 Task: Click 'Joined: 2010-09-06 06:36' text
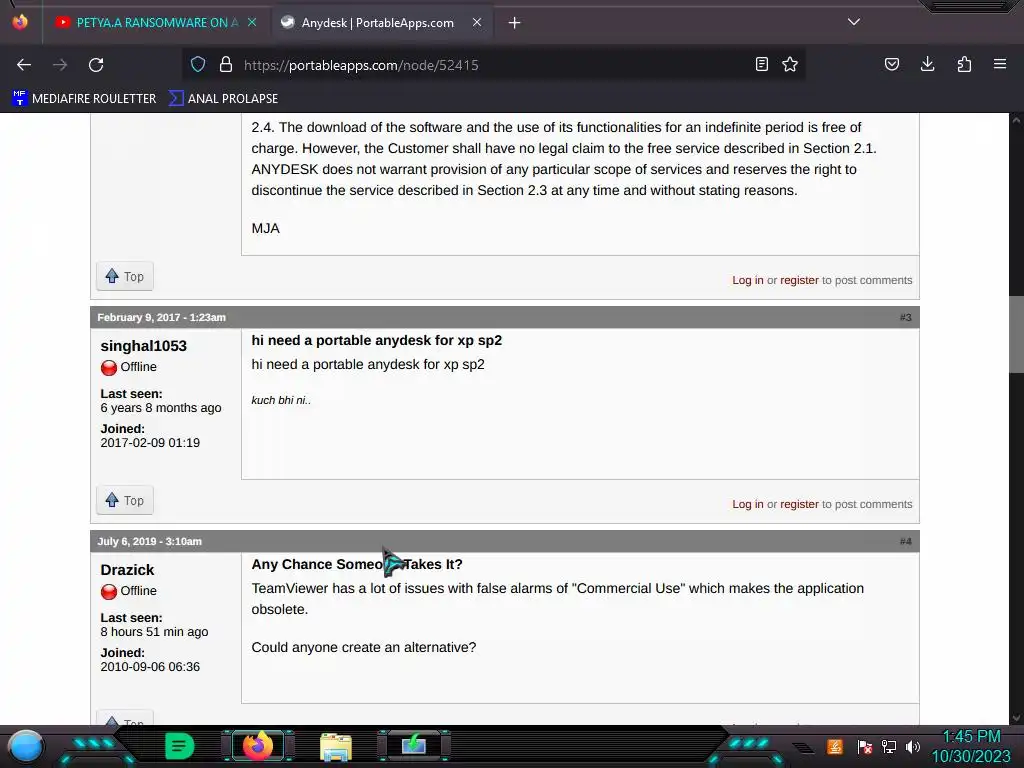click(x=150, y=660)
